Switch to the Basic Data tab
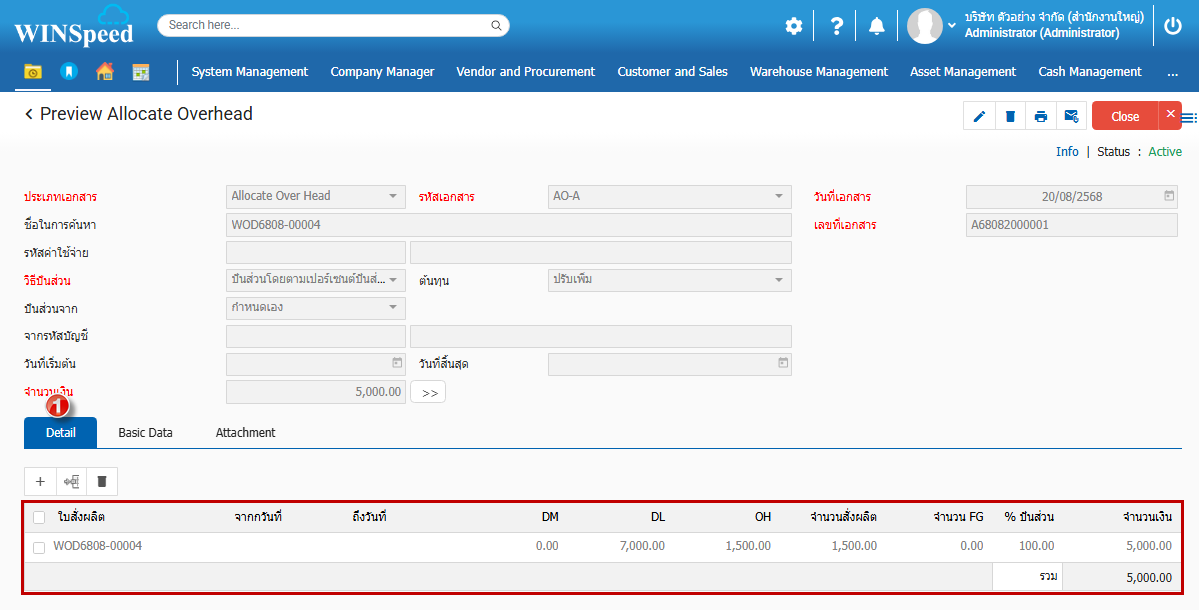This screenshot has width=1199, height=610. tap(145, 433)
